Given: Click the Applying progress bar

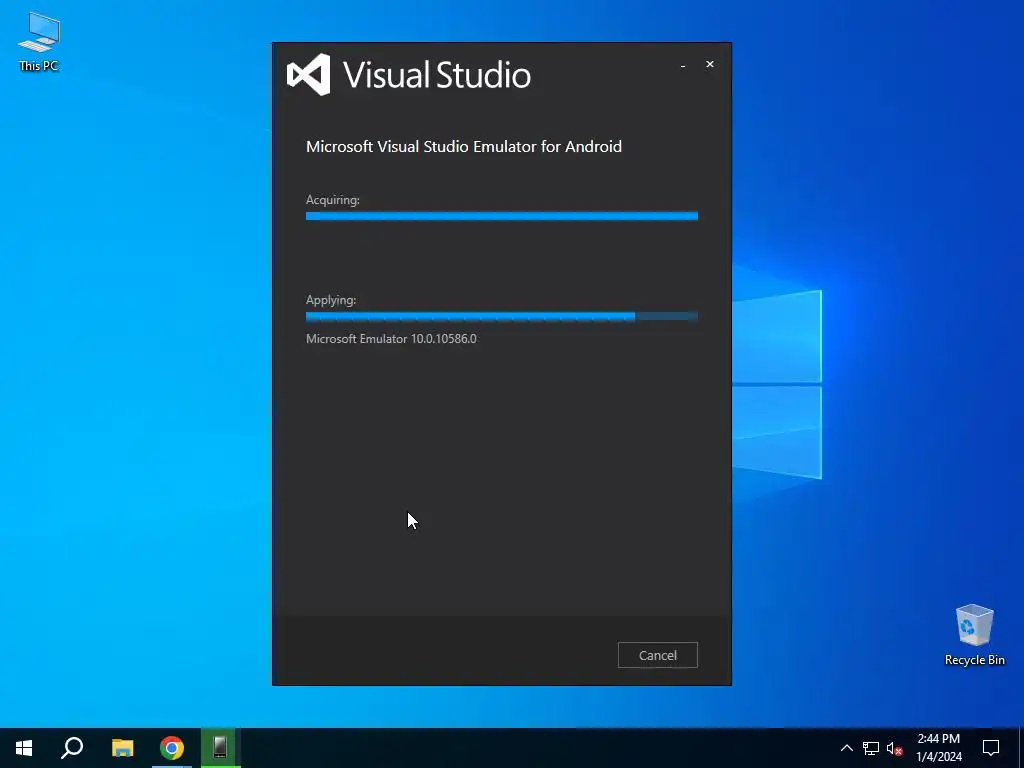Looking at the screenshot, I should tap(502, 317).
